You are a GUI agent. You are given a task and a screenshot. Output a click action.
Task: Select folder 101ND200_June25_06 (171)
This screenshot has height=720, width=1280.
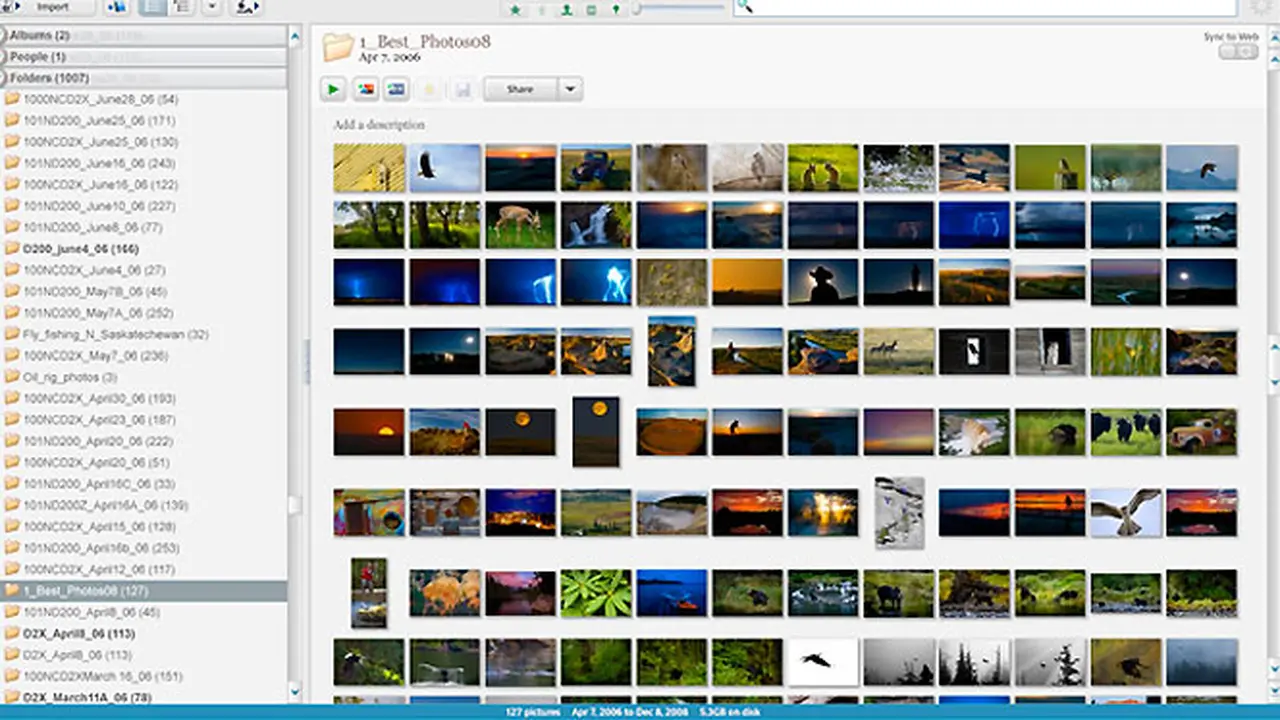[x=144, y=121]
